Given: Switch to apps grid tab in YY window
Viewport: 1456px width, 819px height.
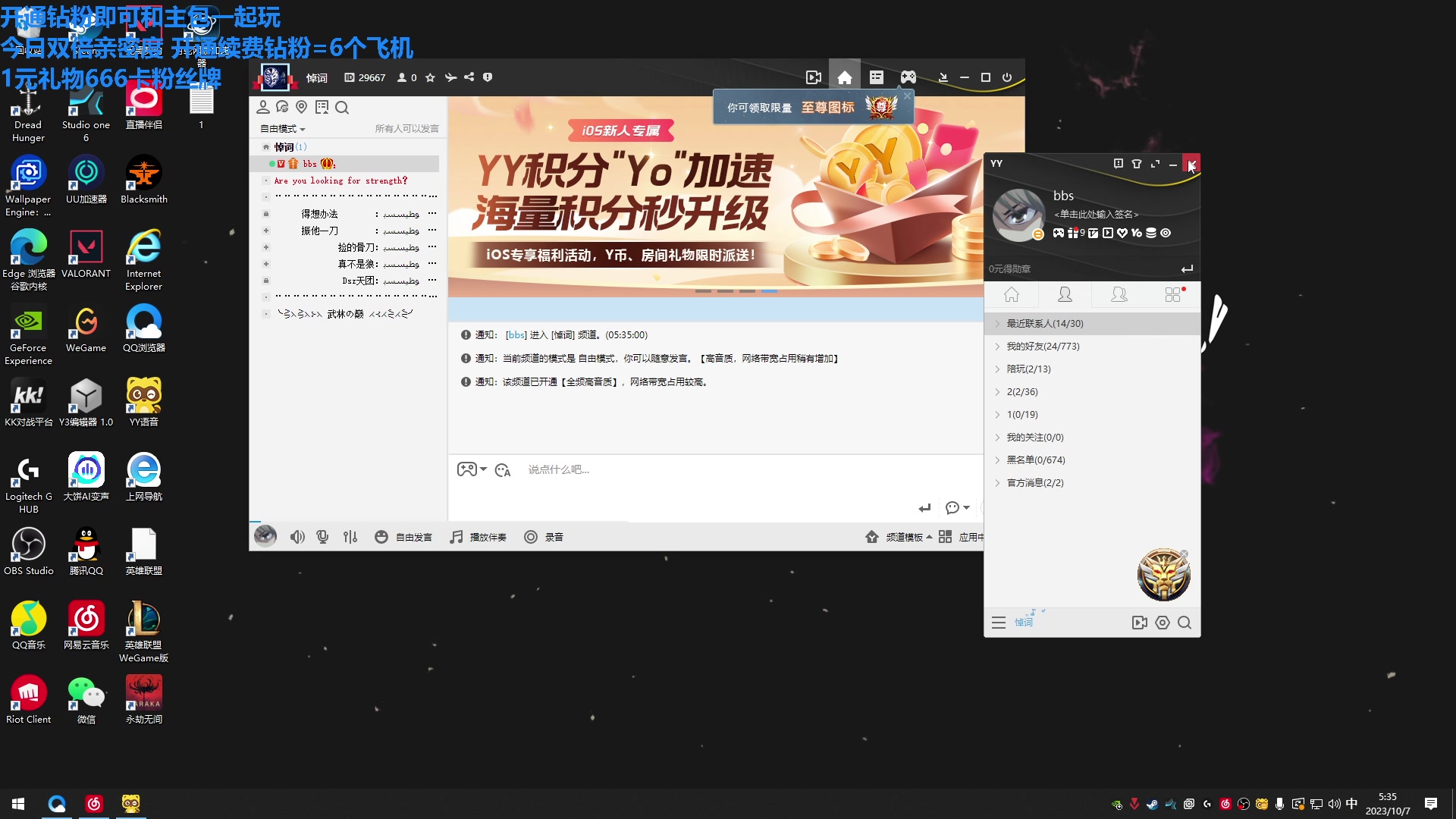Looking at the screenshot, I should 1173,294.
